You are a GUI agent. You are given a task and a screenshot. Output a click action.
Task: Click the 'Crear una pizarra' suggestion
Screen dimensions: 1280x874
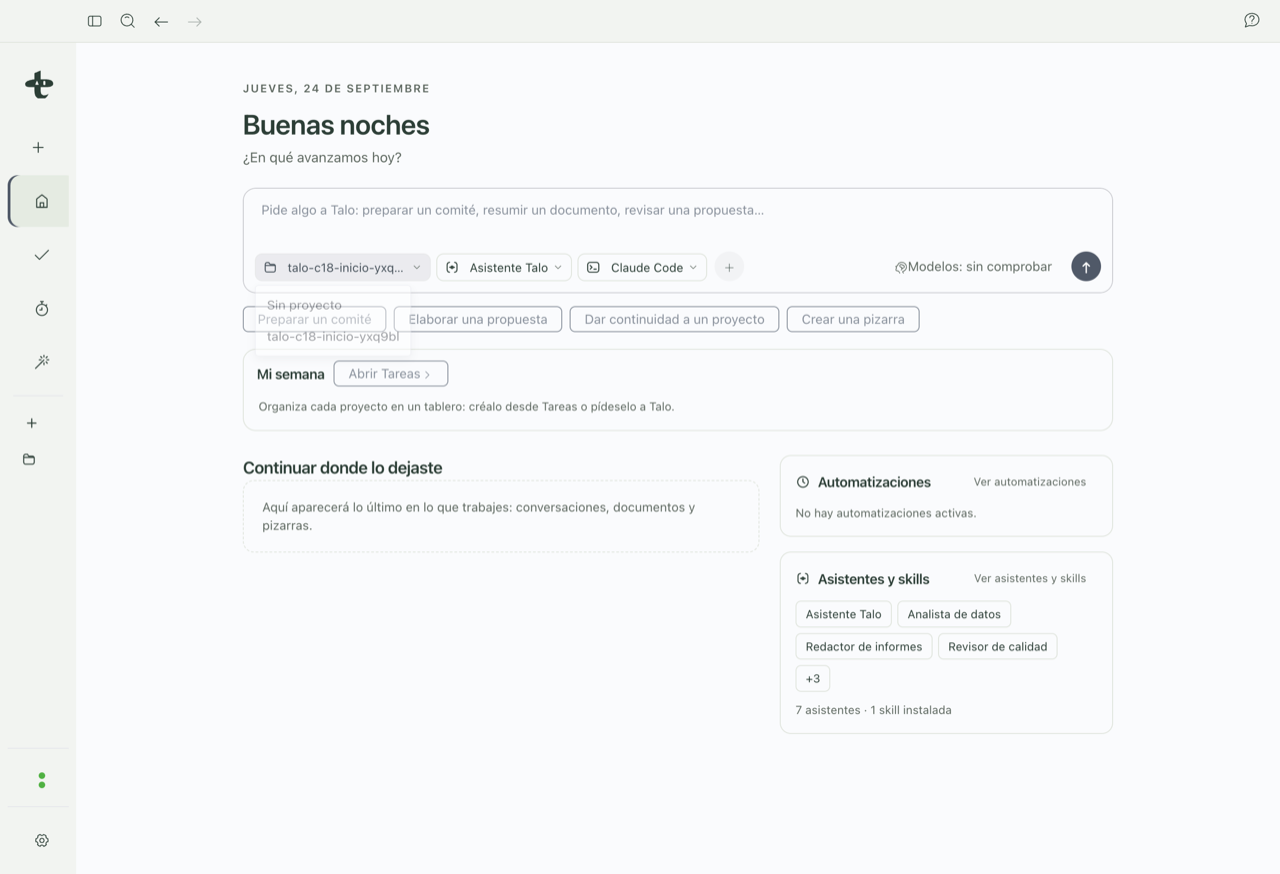tap(853, 319)
